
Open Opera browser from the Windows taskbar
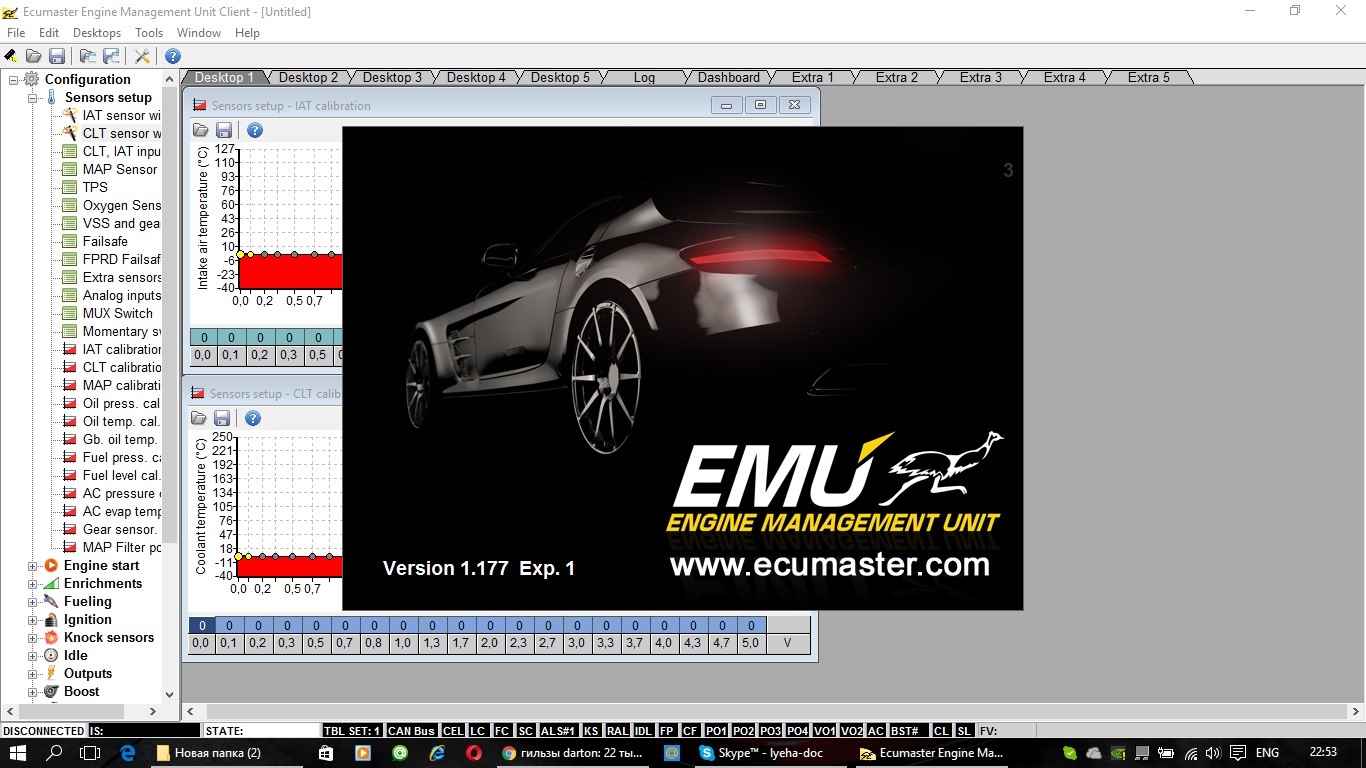tap(475, 753)
